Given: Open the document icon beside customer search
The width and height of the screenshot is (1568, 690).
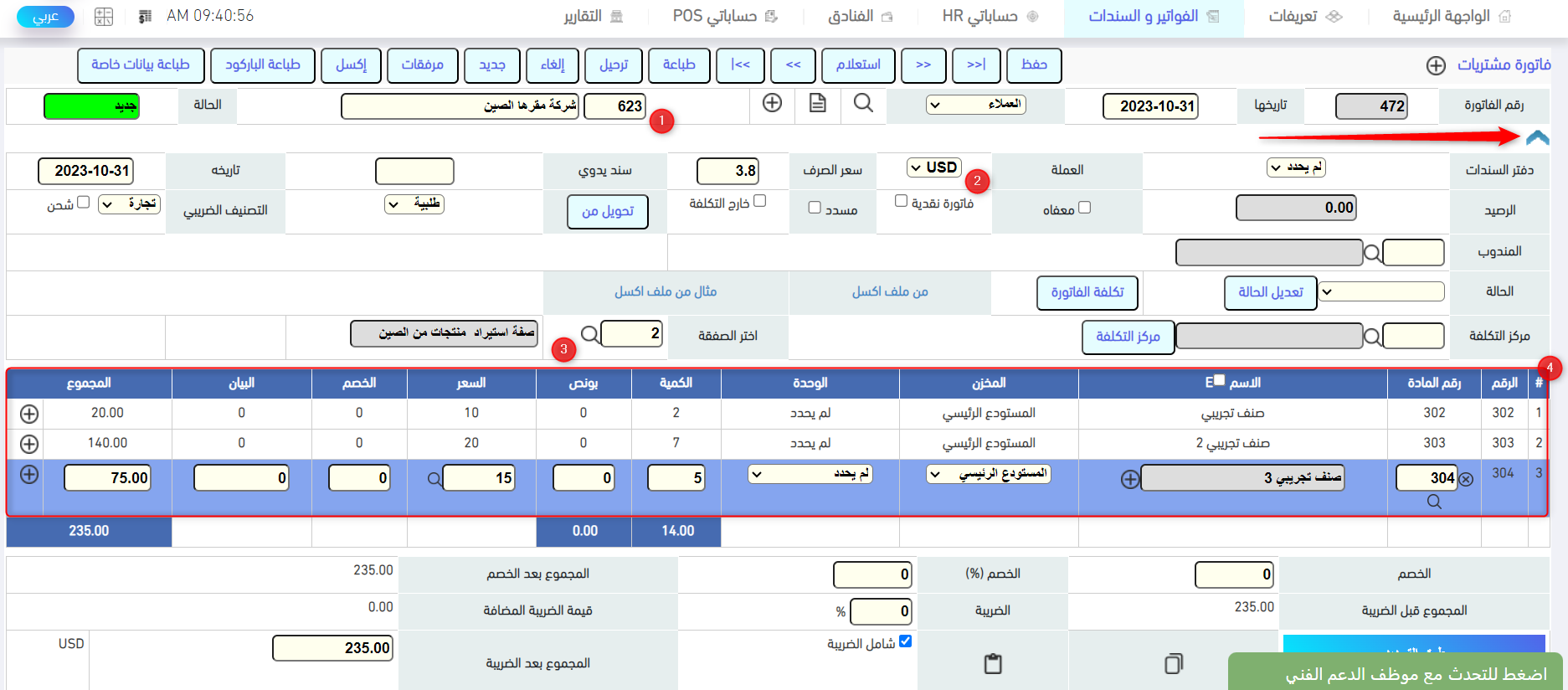Looking at the screenshot, I should (817, 103).
